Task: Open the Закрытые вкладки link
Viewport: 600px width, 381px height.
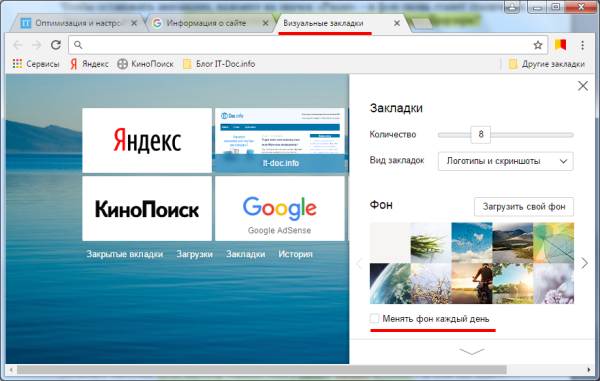Action: pyautogui.click(x=125, y=254)
